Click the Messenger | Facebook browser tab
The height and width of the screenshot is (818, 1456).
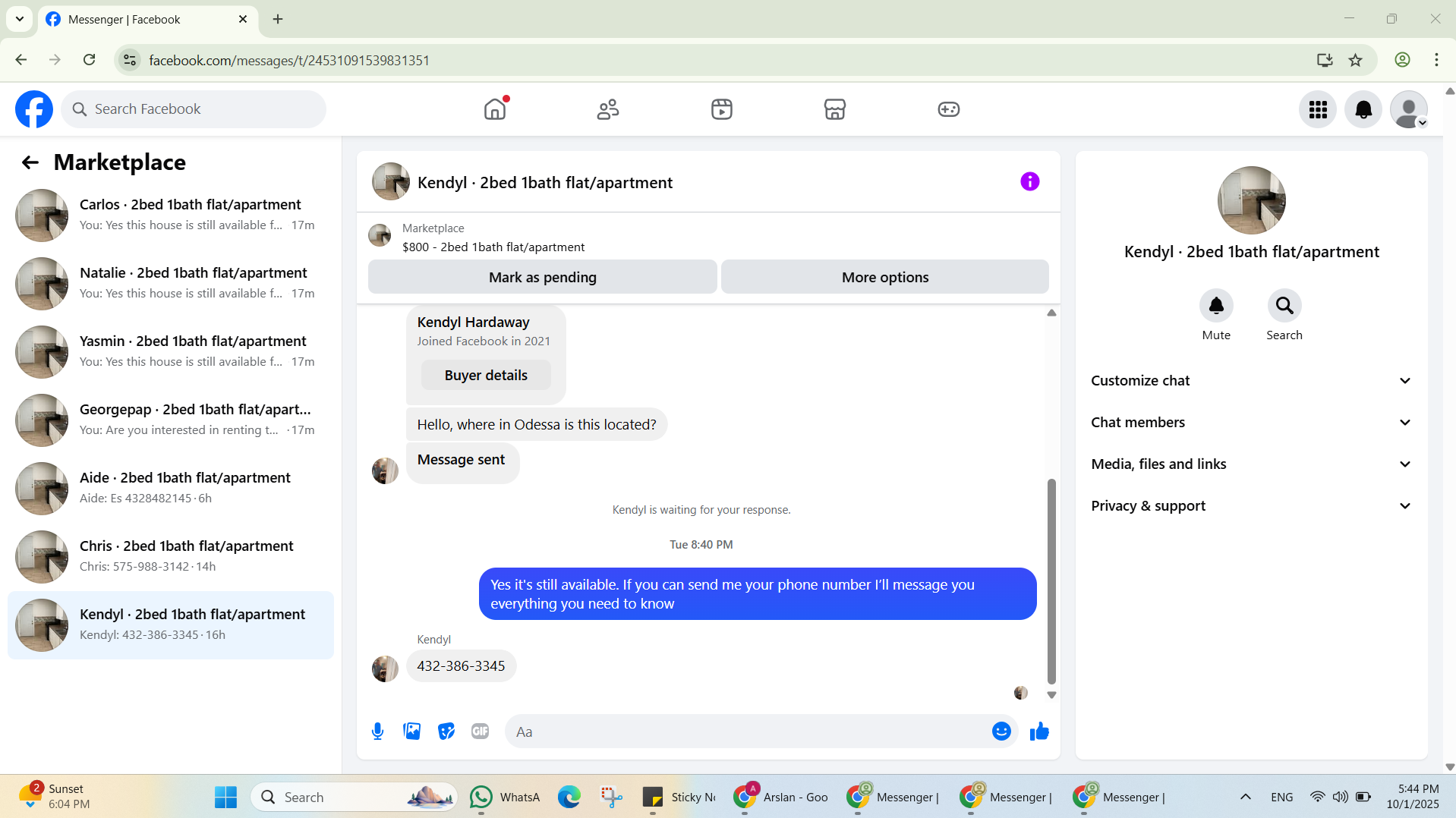tap(147, 20)
